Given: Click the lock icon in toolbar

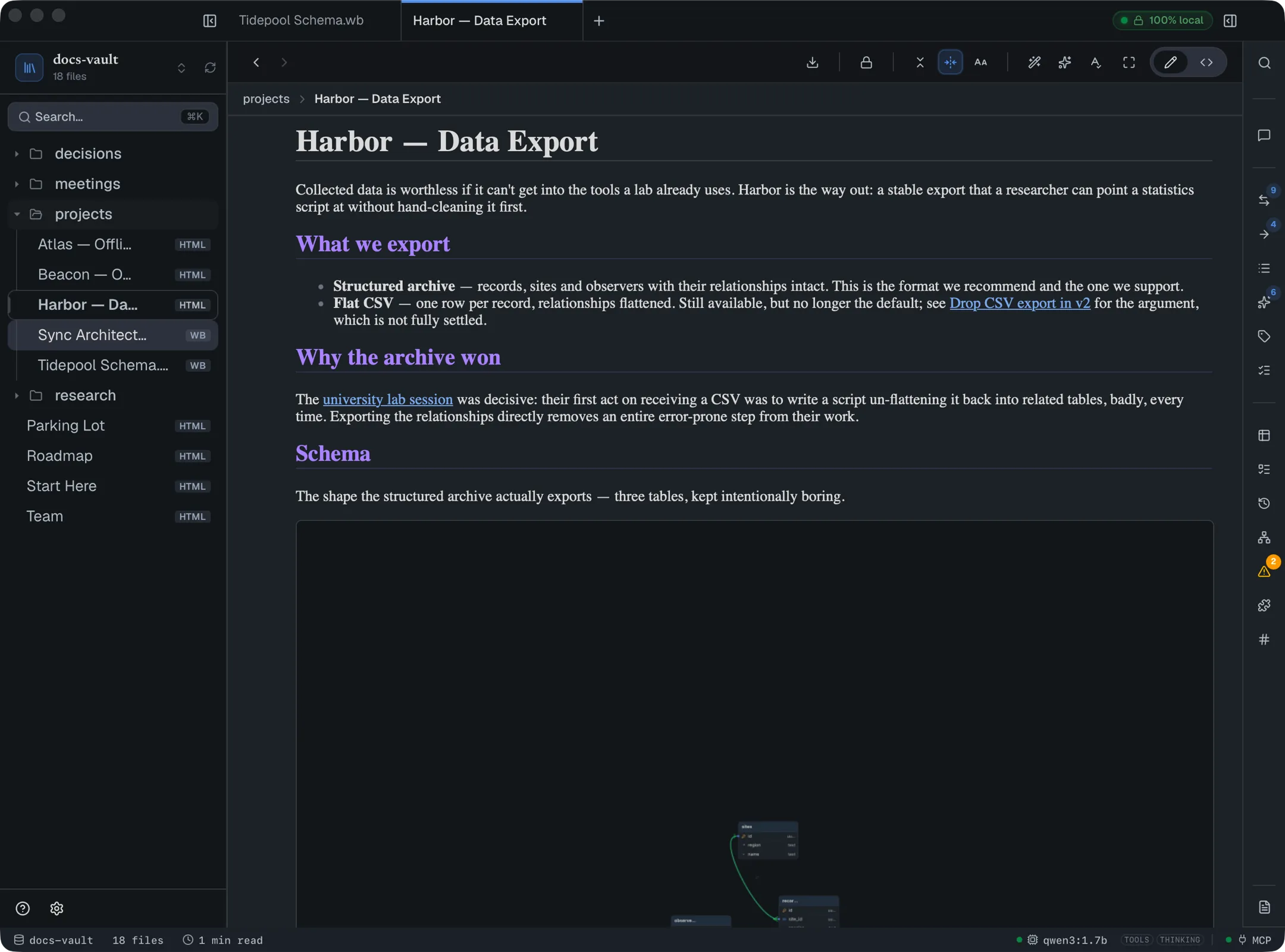Looking at the screenshot, I should 866,62.
